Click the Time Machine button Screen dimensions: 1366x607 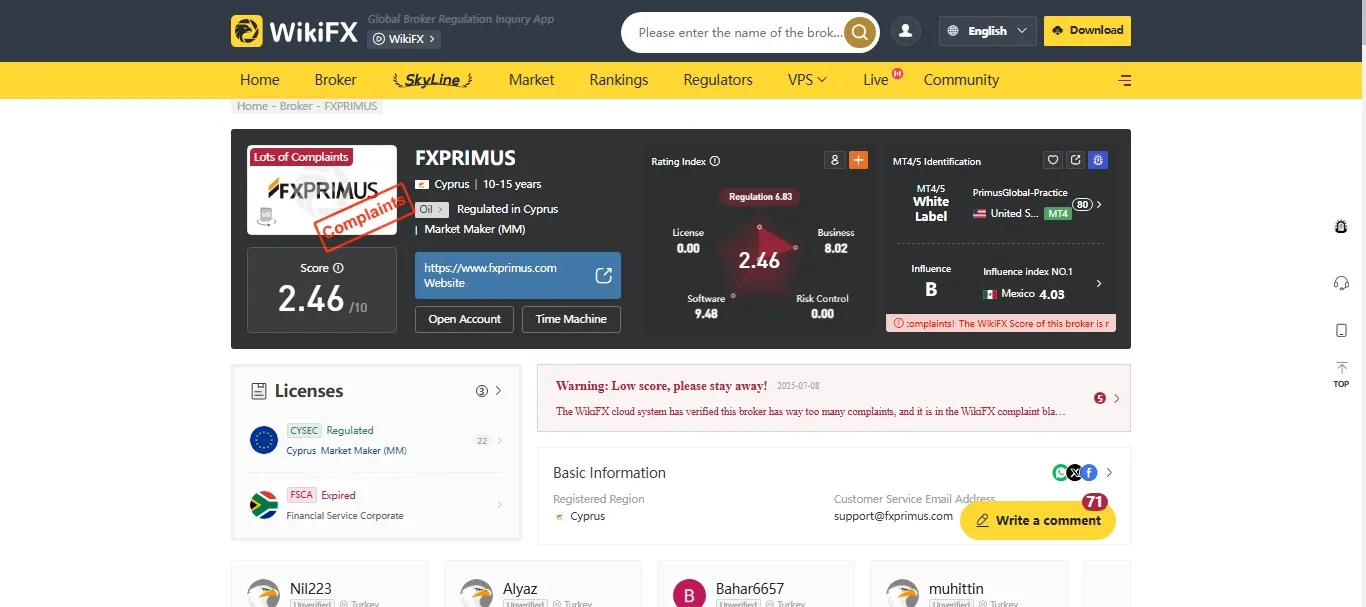pyautogui.click(x=571, y=319)
